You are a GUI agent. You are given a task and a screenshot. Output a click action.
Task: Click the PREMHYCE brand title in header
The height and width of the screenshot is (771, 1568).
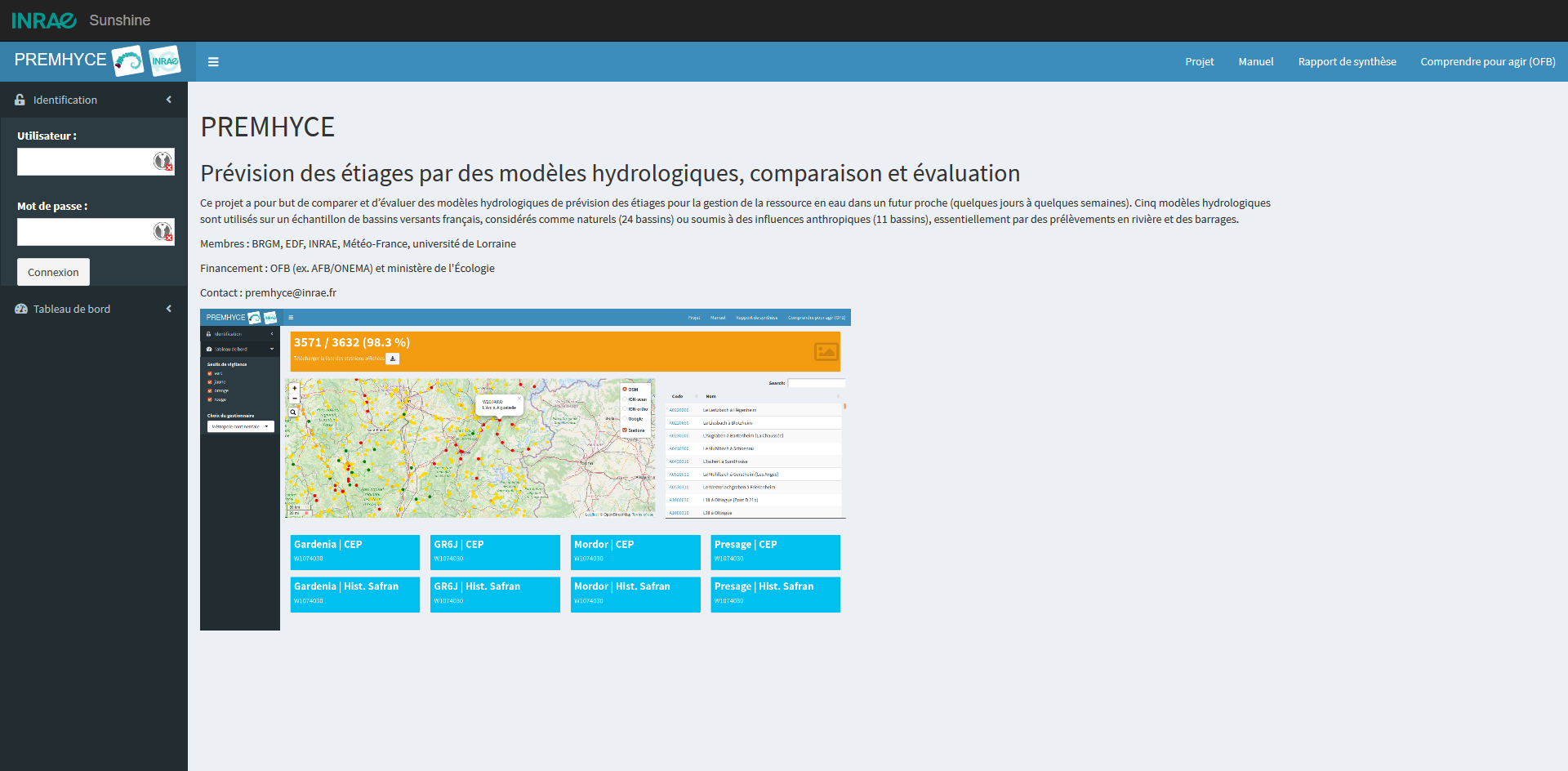(60, 60)
